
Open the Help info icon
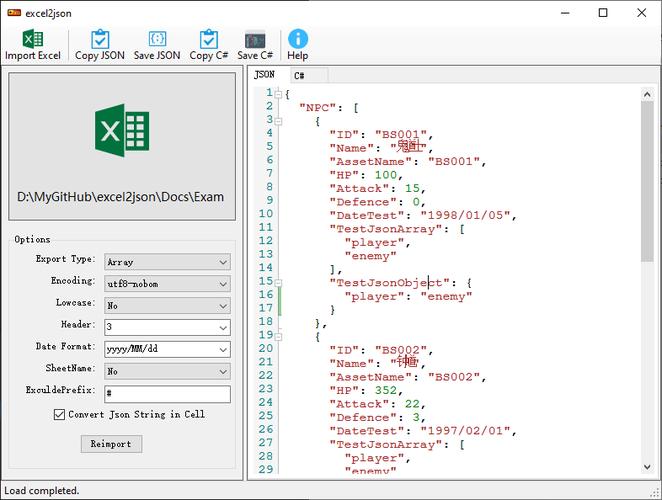click(x=298, y=38)
